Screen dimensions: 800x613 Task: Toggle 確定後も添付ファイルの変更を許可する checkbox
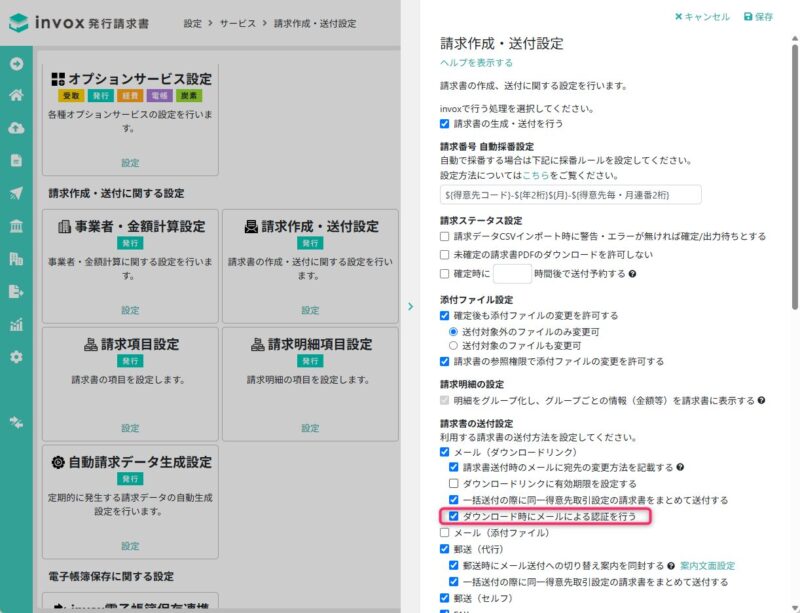(x=444, y=315)
